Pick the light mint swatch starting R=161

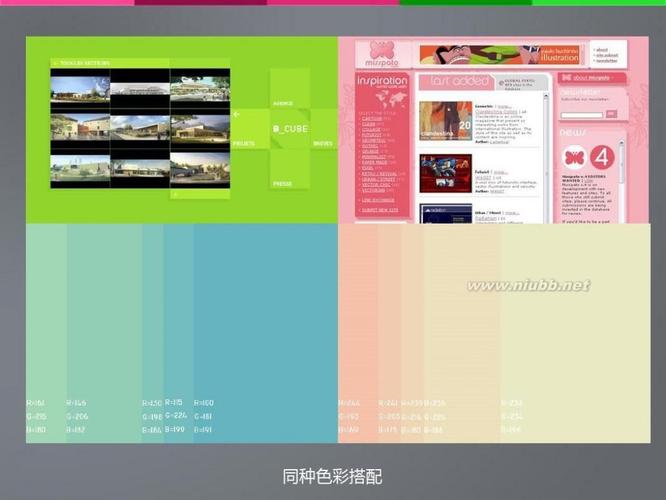point(46,333)
